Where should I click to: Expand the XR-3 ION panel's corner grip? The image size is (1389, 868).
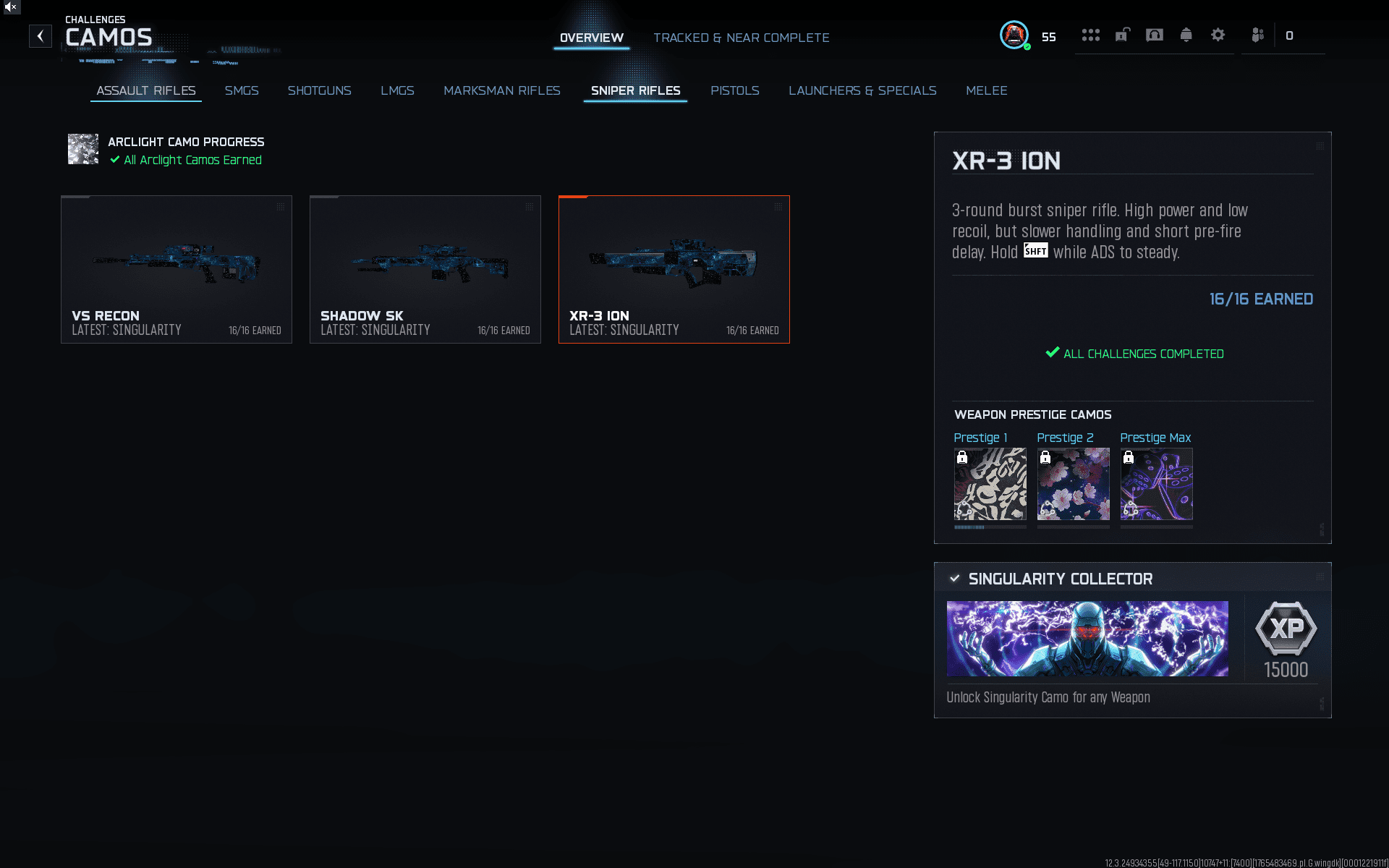[1320, 146]
